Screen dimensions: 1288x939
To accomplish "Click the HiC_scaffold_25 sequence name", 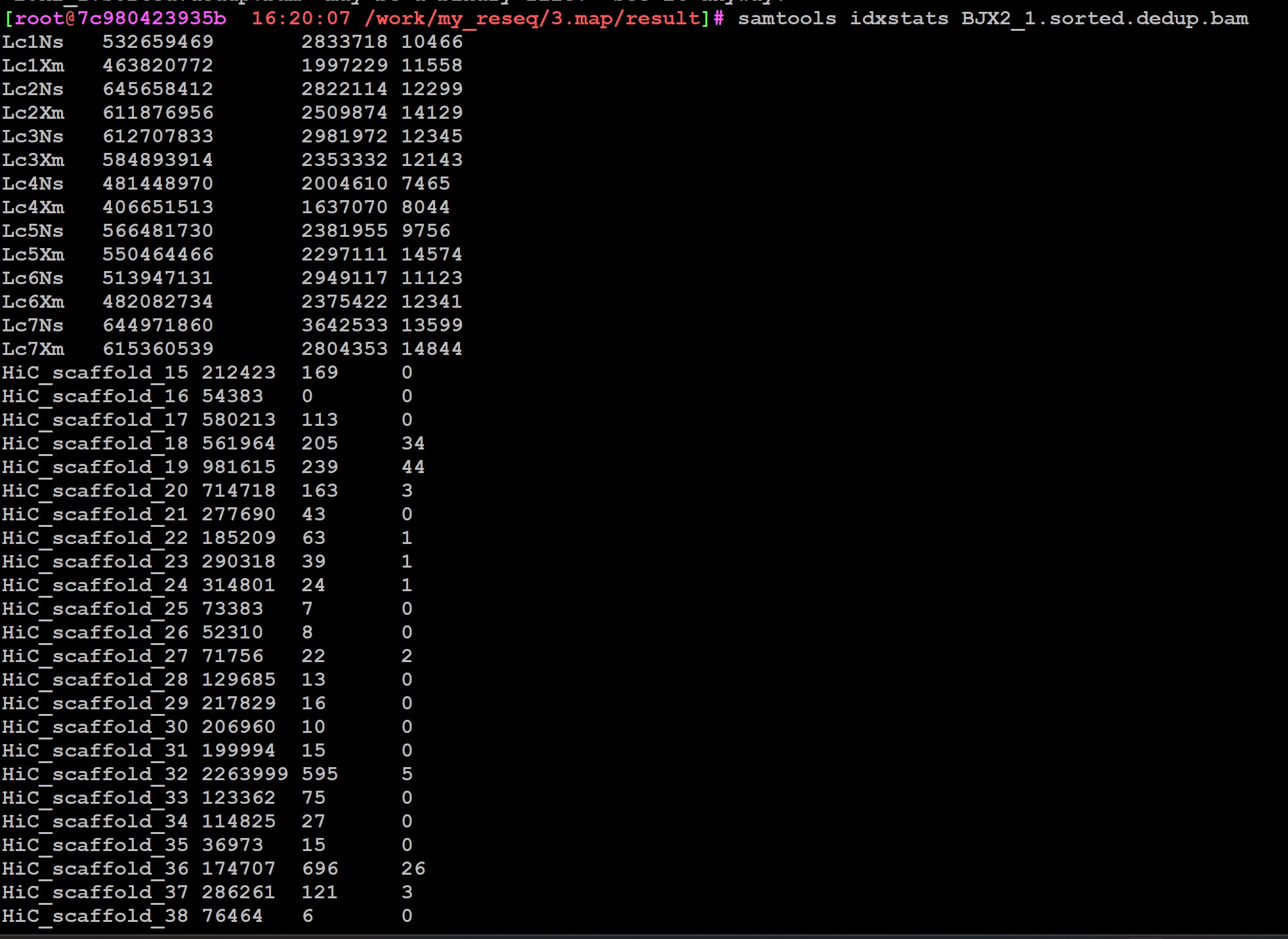I will [x=95, y=609].
